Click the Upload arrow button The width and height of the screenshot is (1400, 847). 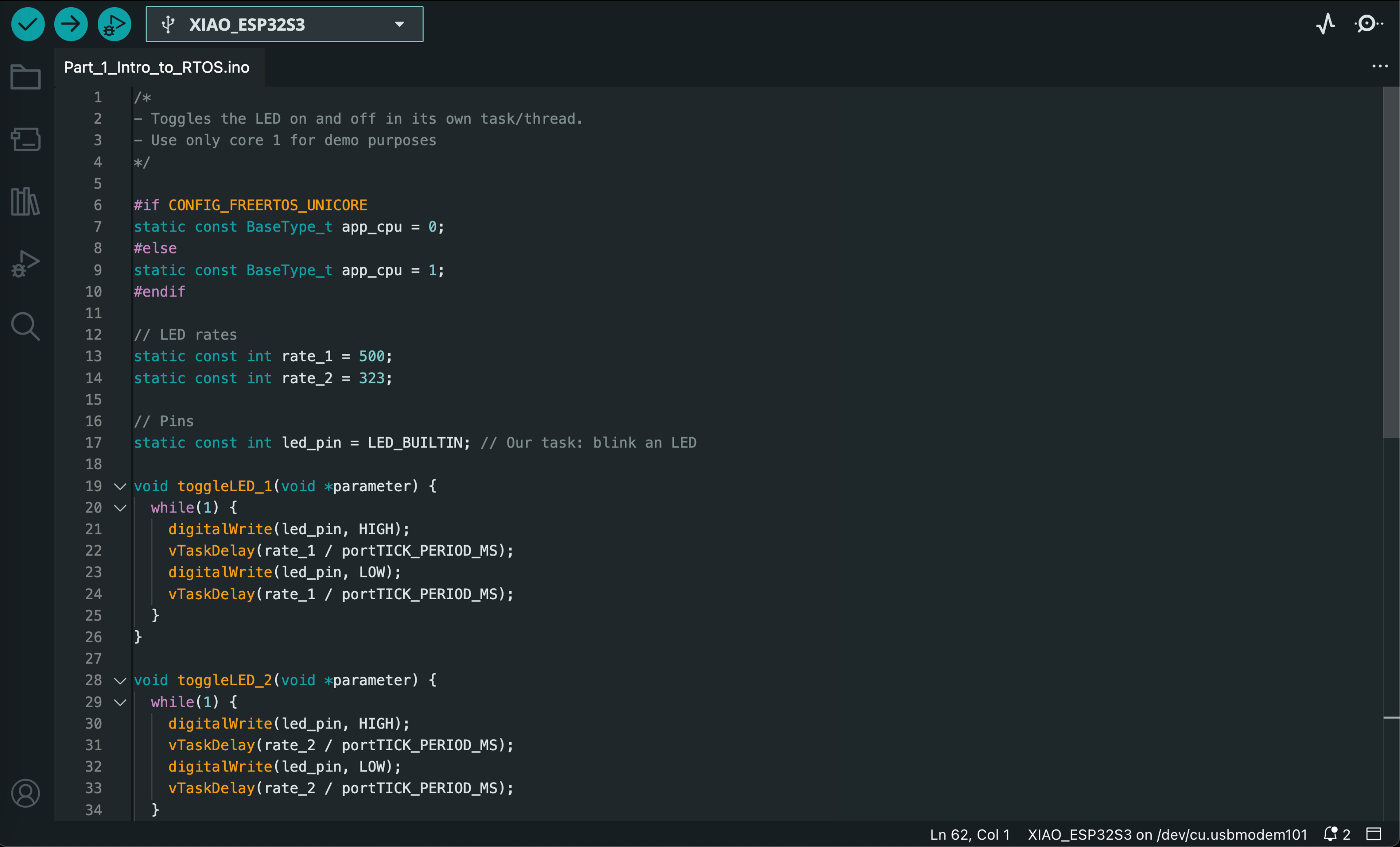click(70, 24)
